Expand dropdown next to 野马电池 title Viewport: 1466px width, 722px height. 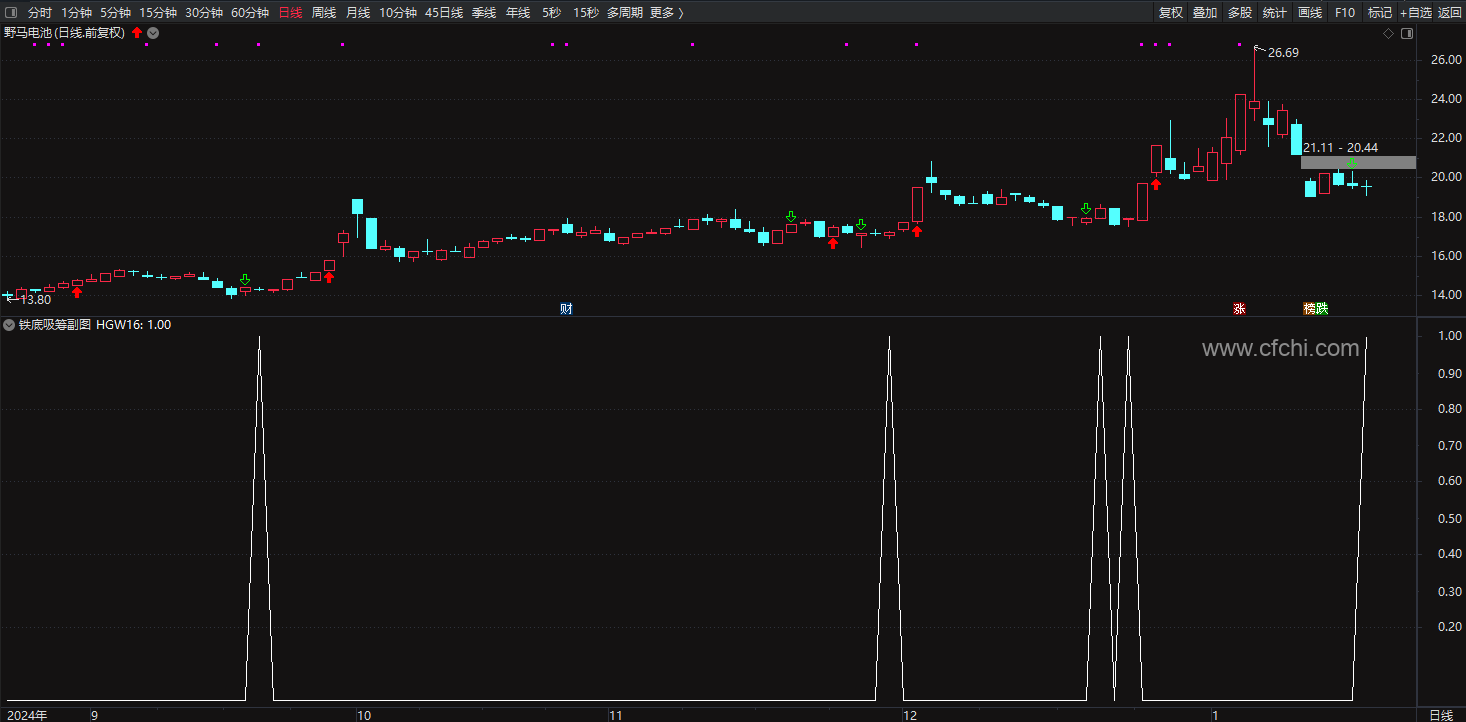(x=152, y=33)
